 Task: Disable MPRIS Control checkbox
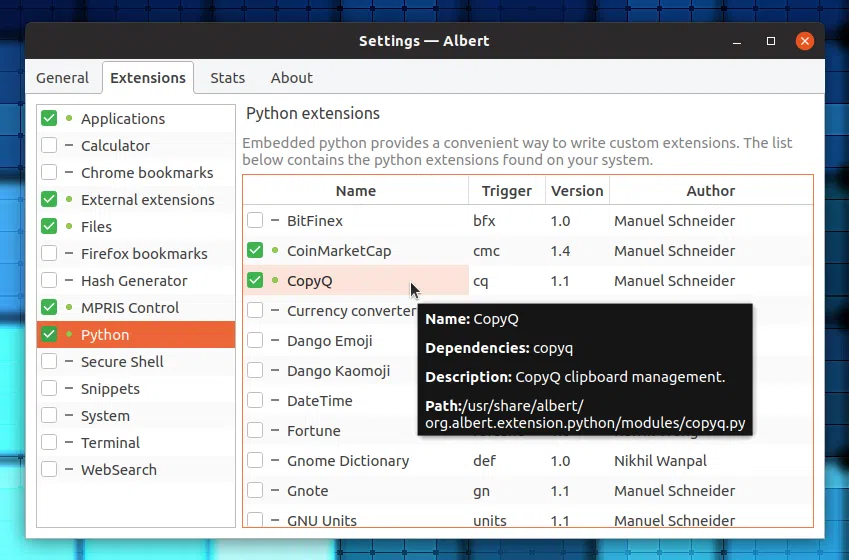click(x=49, y=308)
